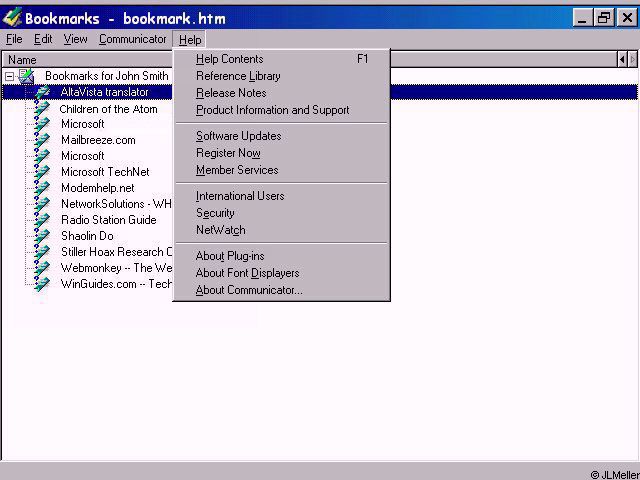Choose Reference Library menu entry
This screenshot has height=480, width=640.
[282, 76]
